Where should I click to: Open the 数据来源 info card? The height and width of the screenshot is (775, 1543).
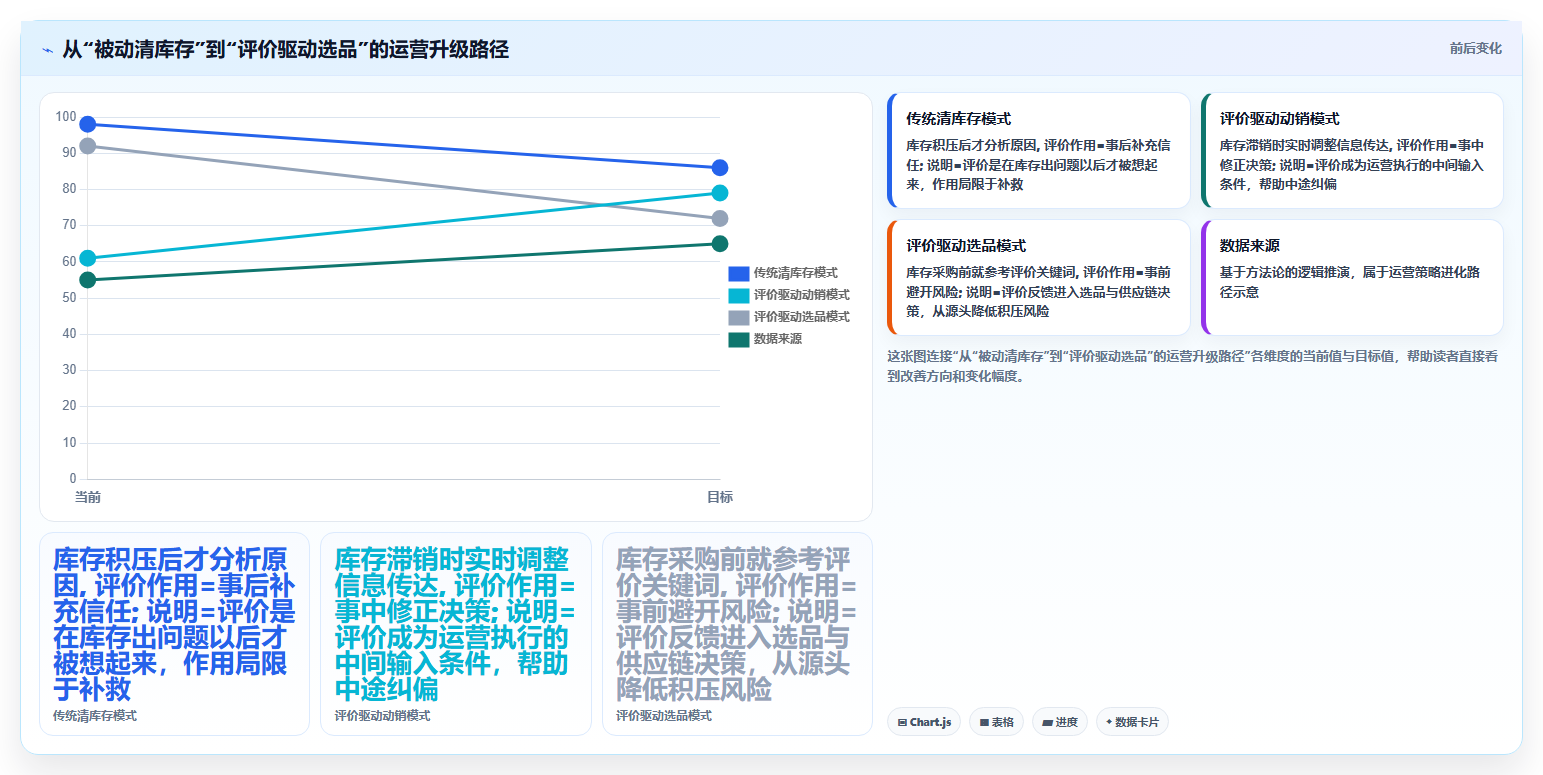1352,277
